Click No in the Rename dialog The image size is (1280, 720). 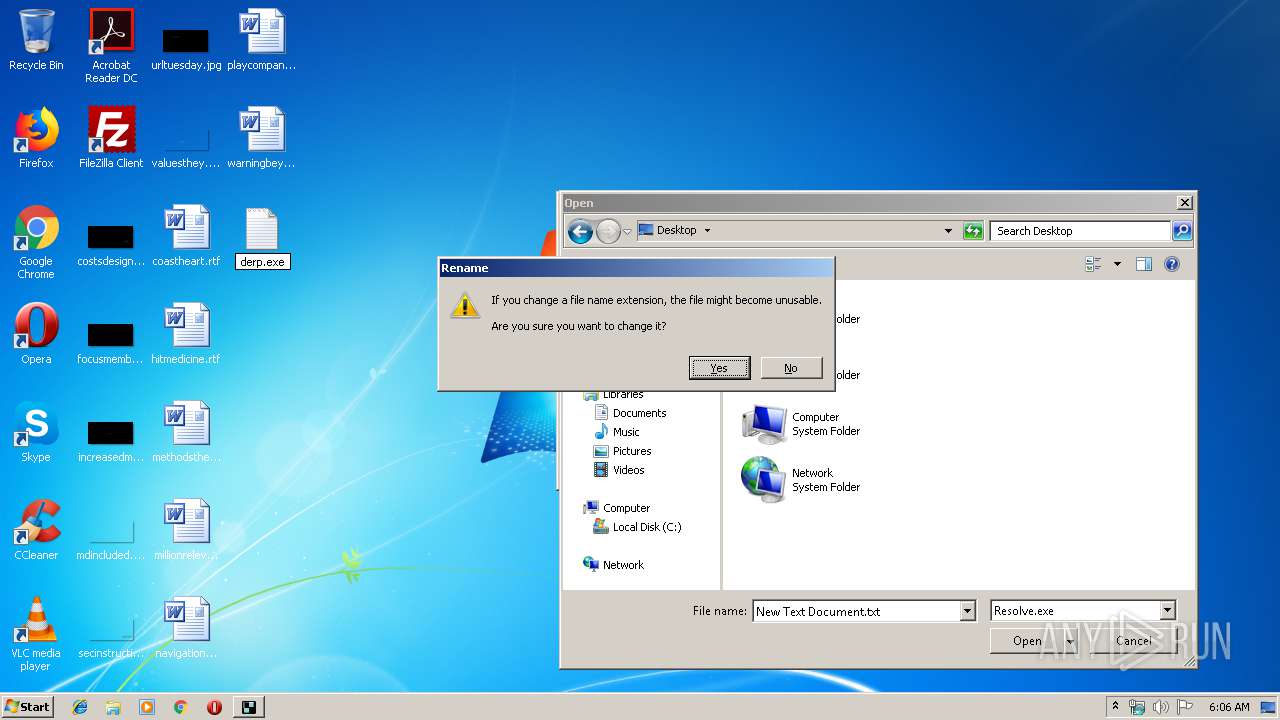point(791,368)
